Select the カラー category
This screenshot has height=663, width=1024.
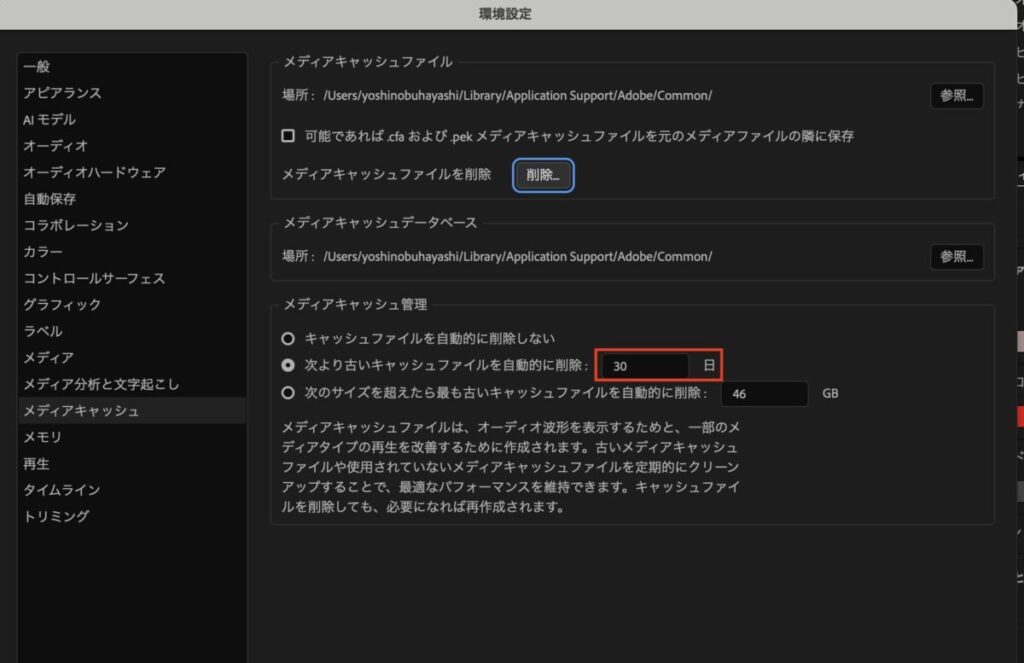(x=43, y=252)
